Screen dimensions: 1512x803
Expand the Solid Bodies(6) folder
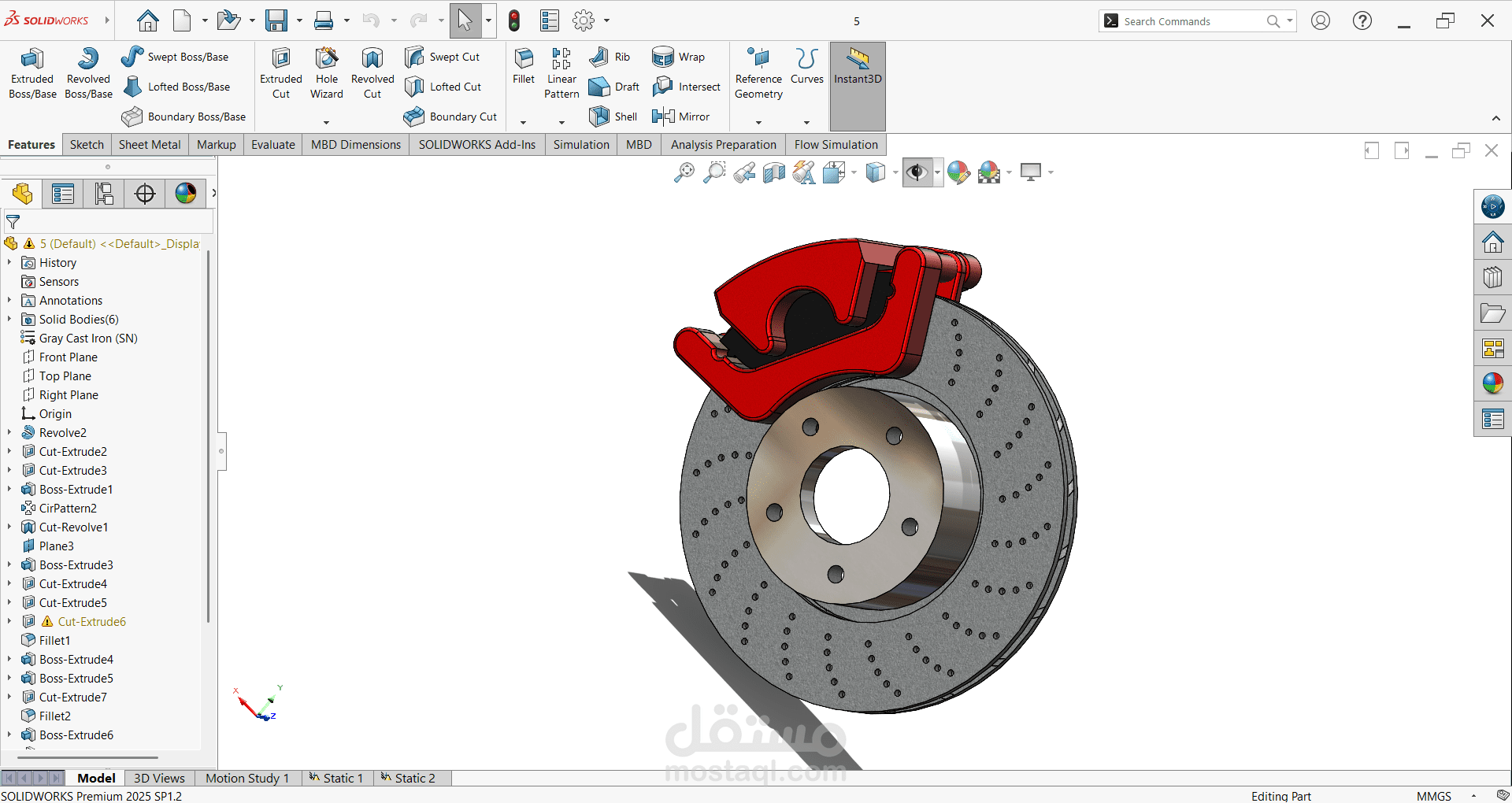tap(9, 319)
